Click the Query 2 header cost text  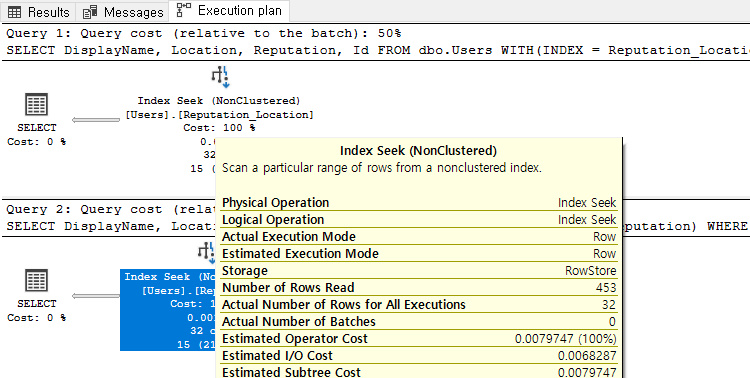(111, 210)
